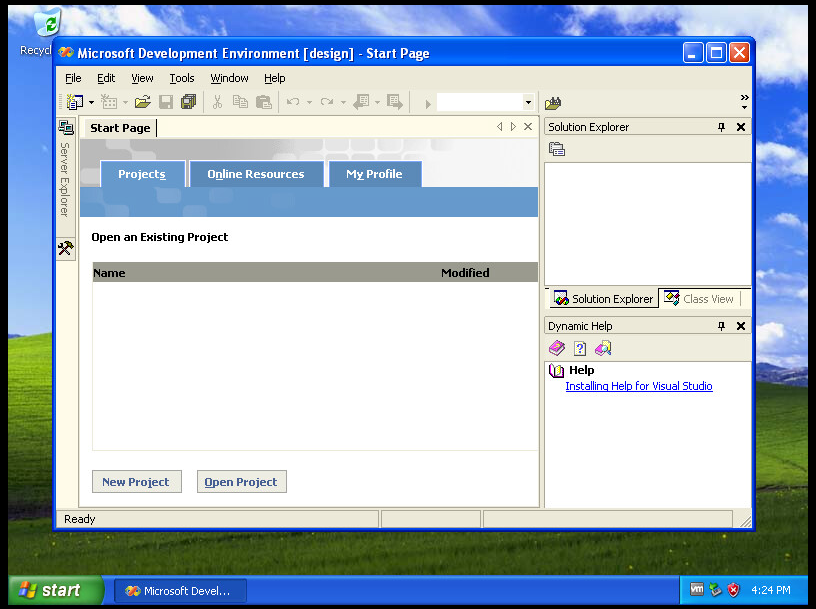
Task: Open the Tools menu
Action: click(182, 78)
